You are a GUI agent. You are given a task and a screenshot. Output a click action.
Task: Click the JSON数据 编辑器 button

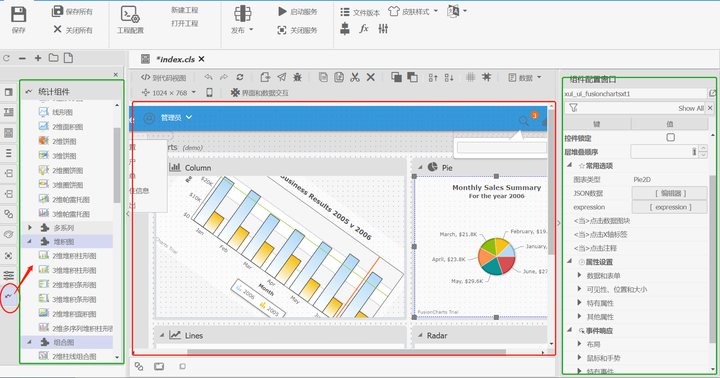[x=670, y=193]
